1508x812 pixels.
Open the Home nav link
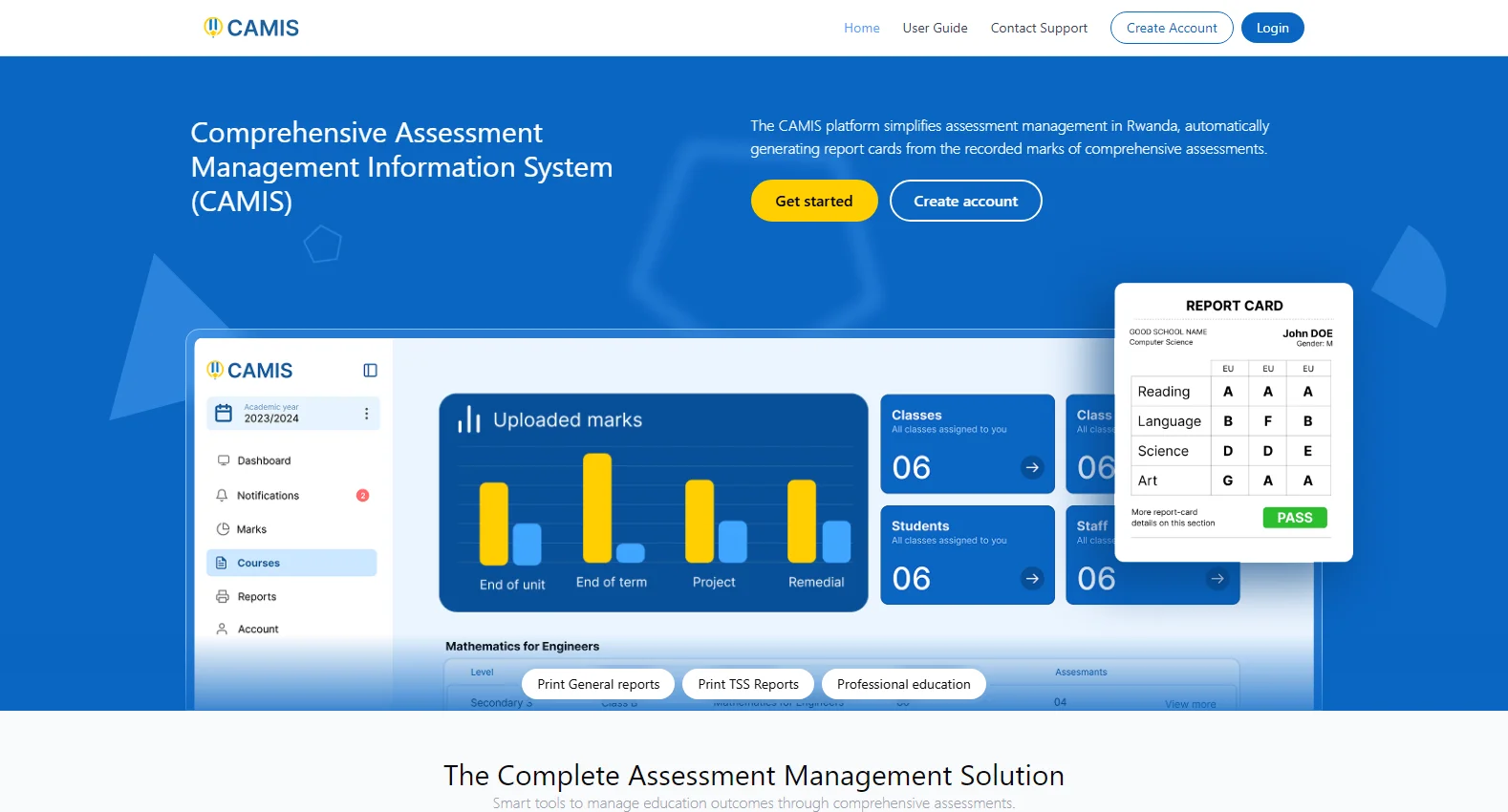pyautogui.click(x=861, y=28)
